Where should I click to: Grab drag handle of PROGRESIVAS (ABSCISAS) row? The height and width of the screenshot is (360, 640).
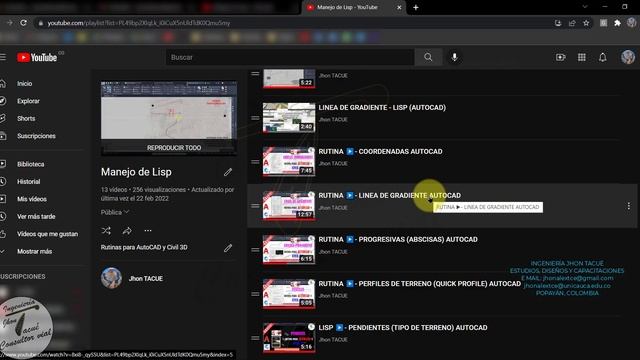point(255,250)
